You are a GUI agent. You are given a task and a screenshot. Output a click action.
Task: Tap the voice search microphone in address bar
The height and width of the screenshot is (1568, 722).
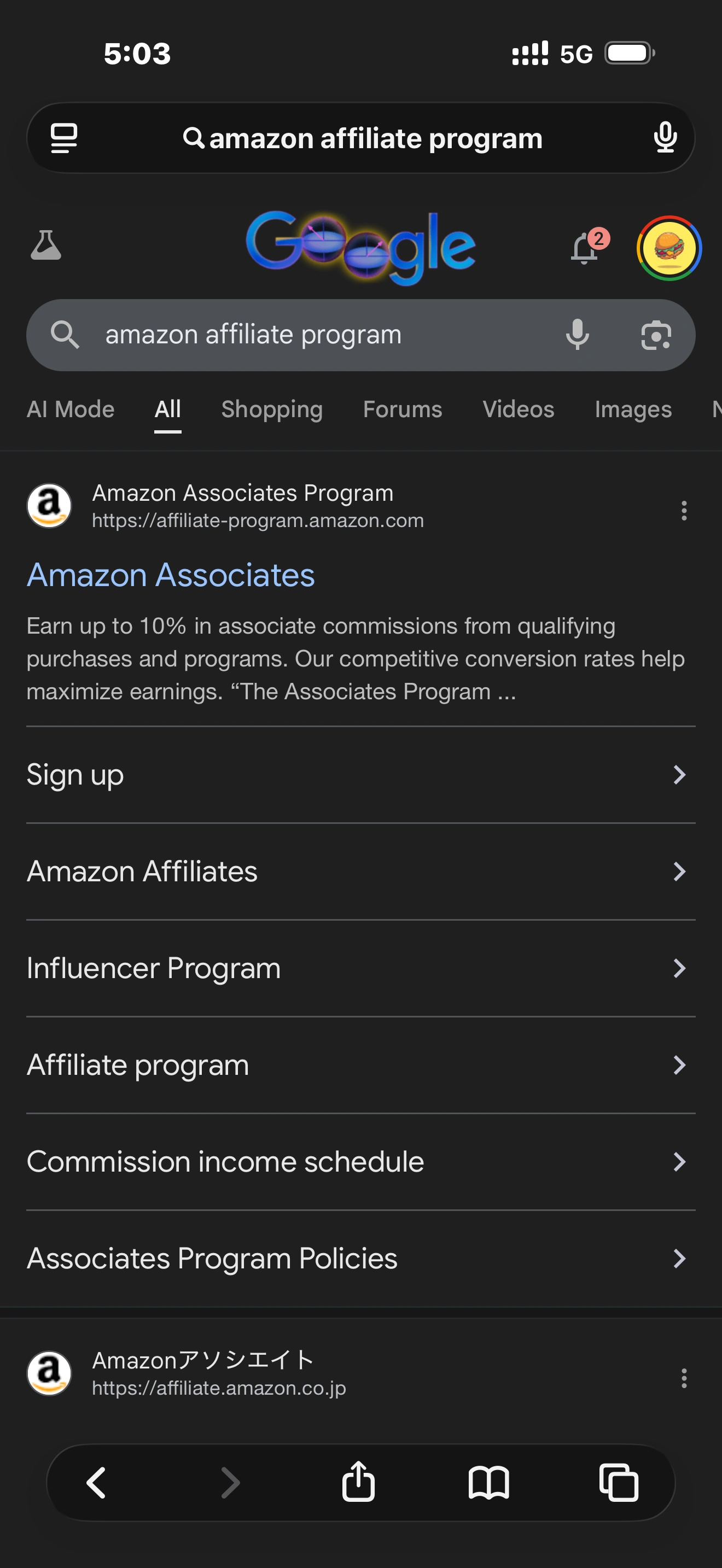pyautogui.click(x=665, y=138)
